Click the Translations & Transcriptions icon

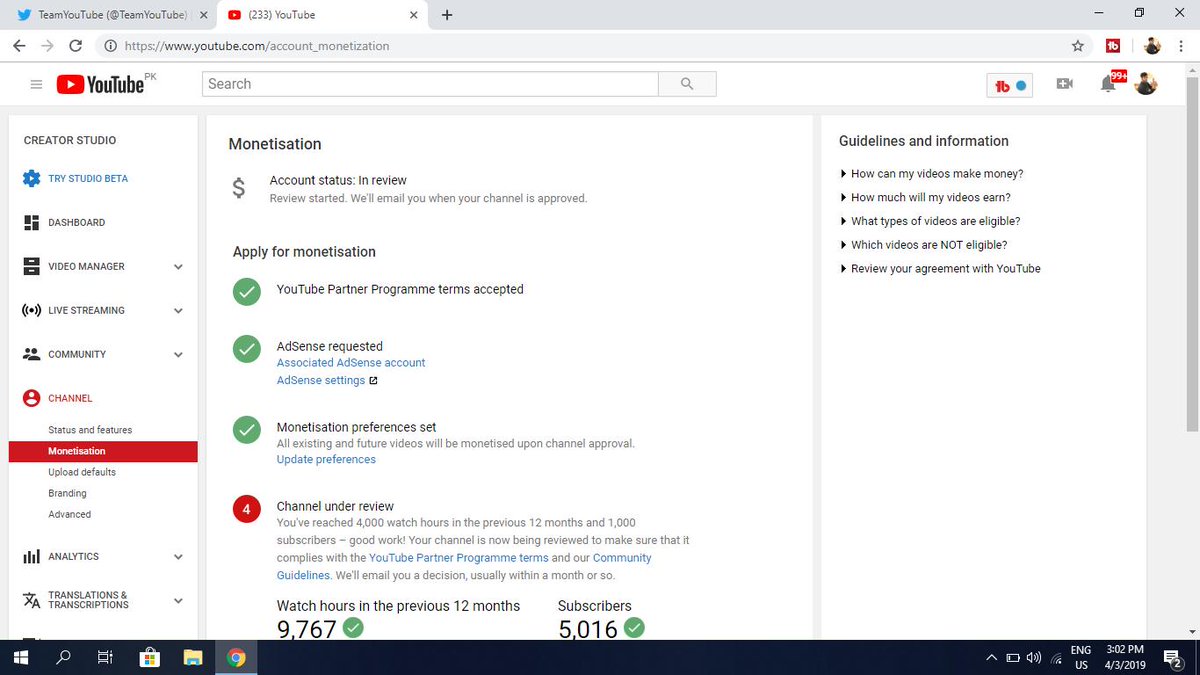point(31,600)
